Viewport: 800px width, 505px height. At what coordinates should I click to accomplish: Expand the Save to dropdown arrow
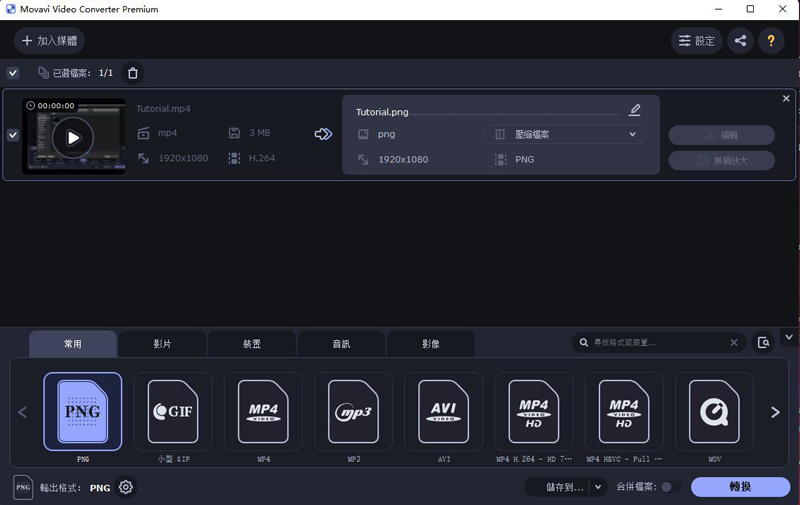click(598, 487)
